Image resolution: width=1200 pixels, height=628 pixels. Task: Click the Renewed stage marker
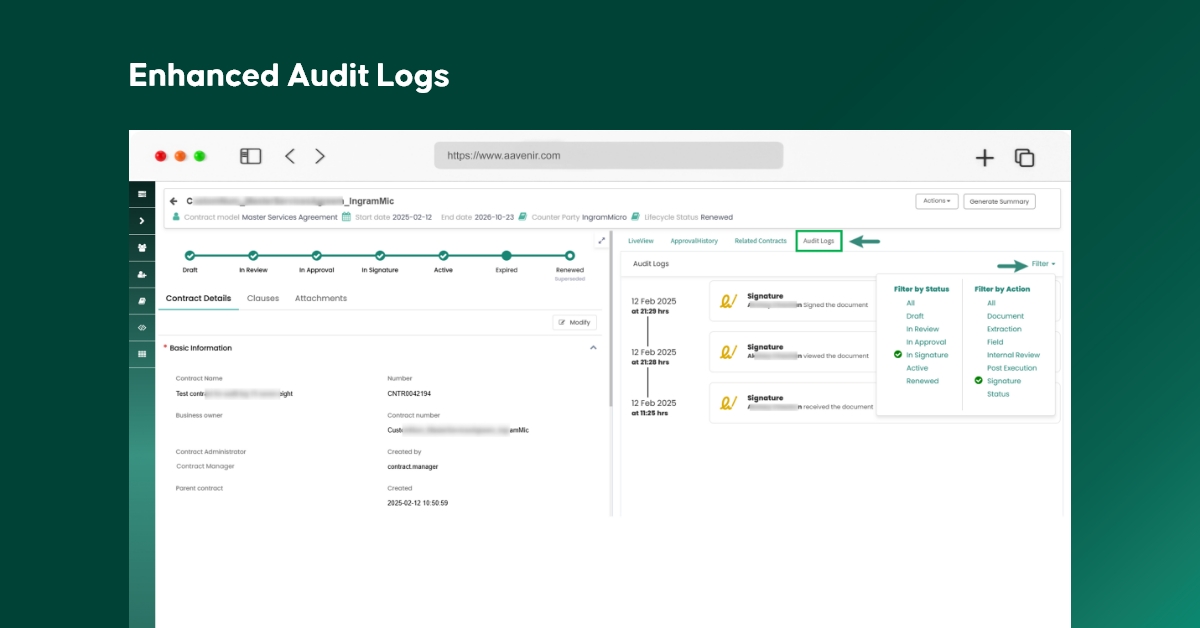(570, 256)
